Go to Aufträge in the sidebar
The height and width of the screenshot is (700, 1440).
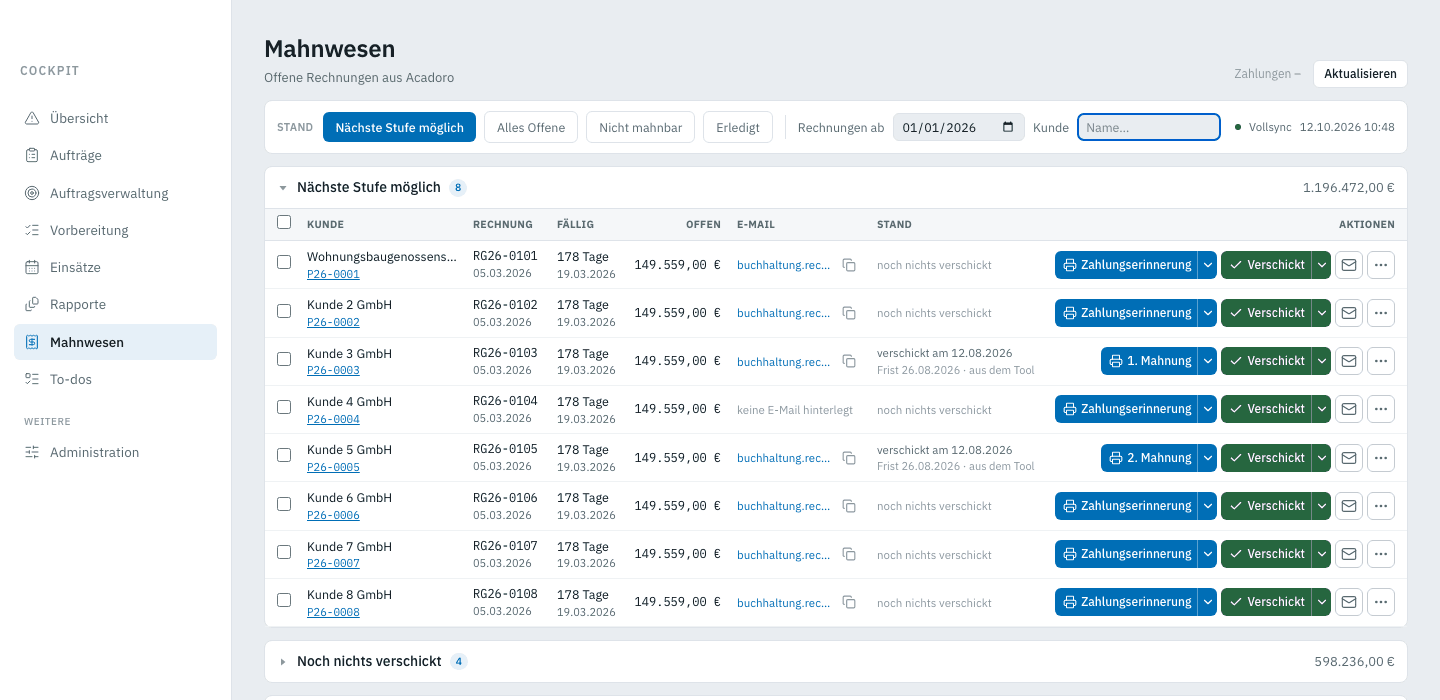[115, 155]
